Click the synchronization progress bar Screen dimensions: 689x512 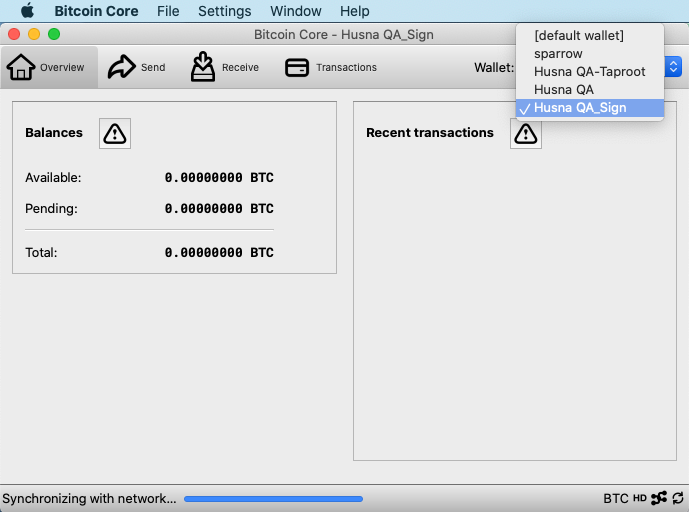point(273,499)
